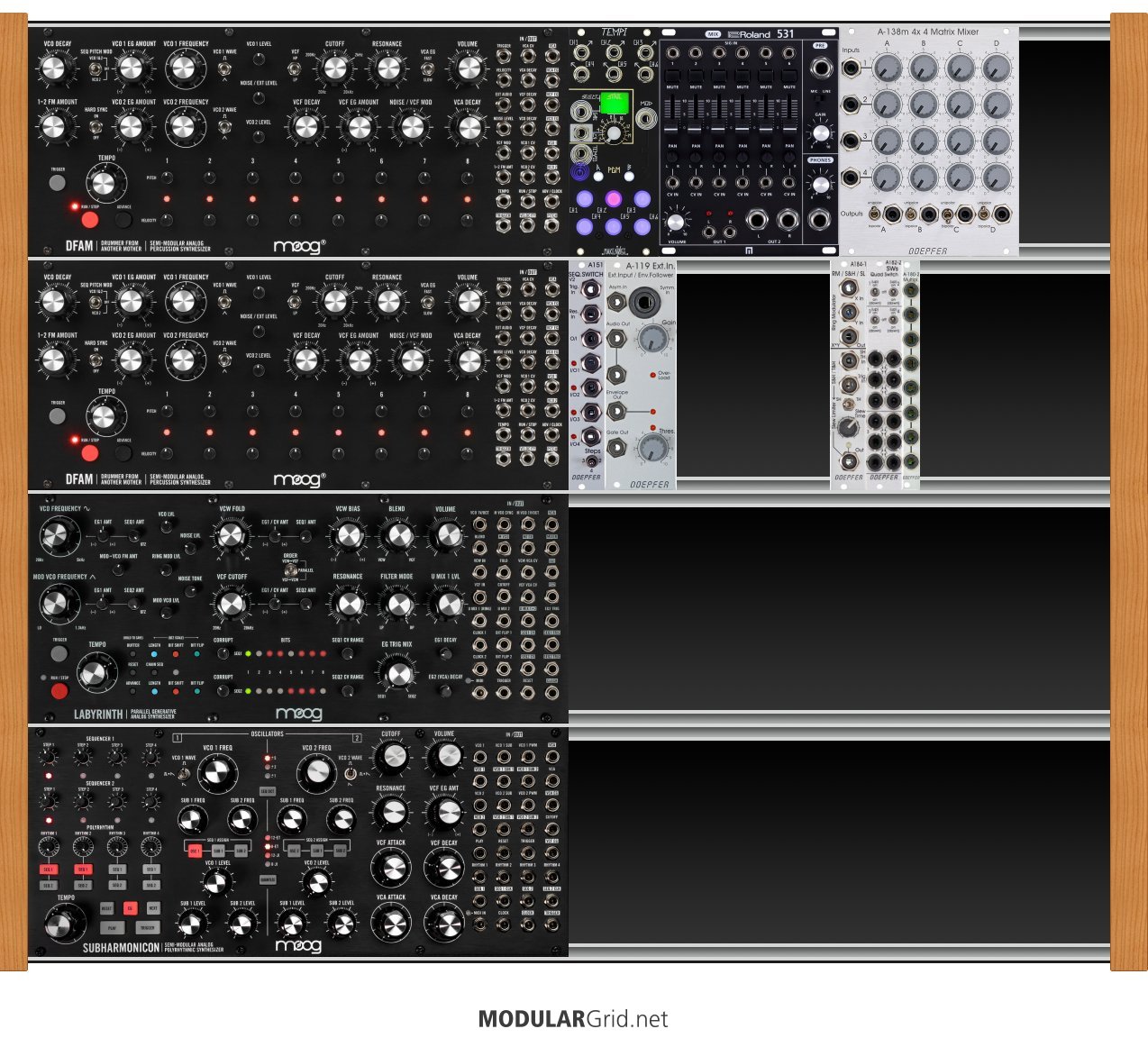1148x1038 pixels.
Task: Click Subharmonicon QUANTIZE button
Action: (268, 880)
